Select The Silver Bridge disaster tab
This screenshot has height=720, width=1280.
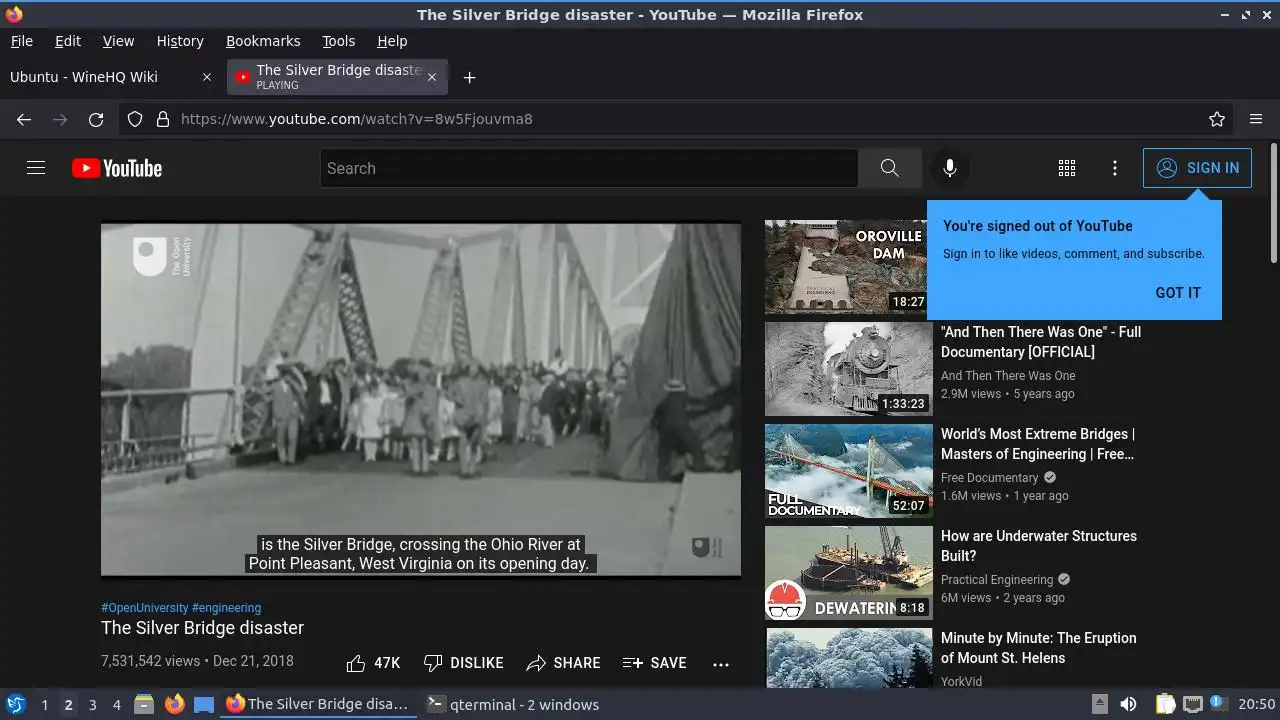(x=337, y=77)
